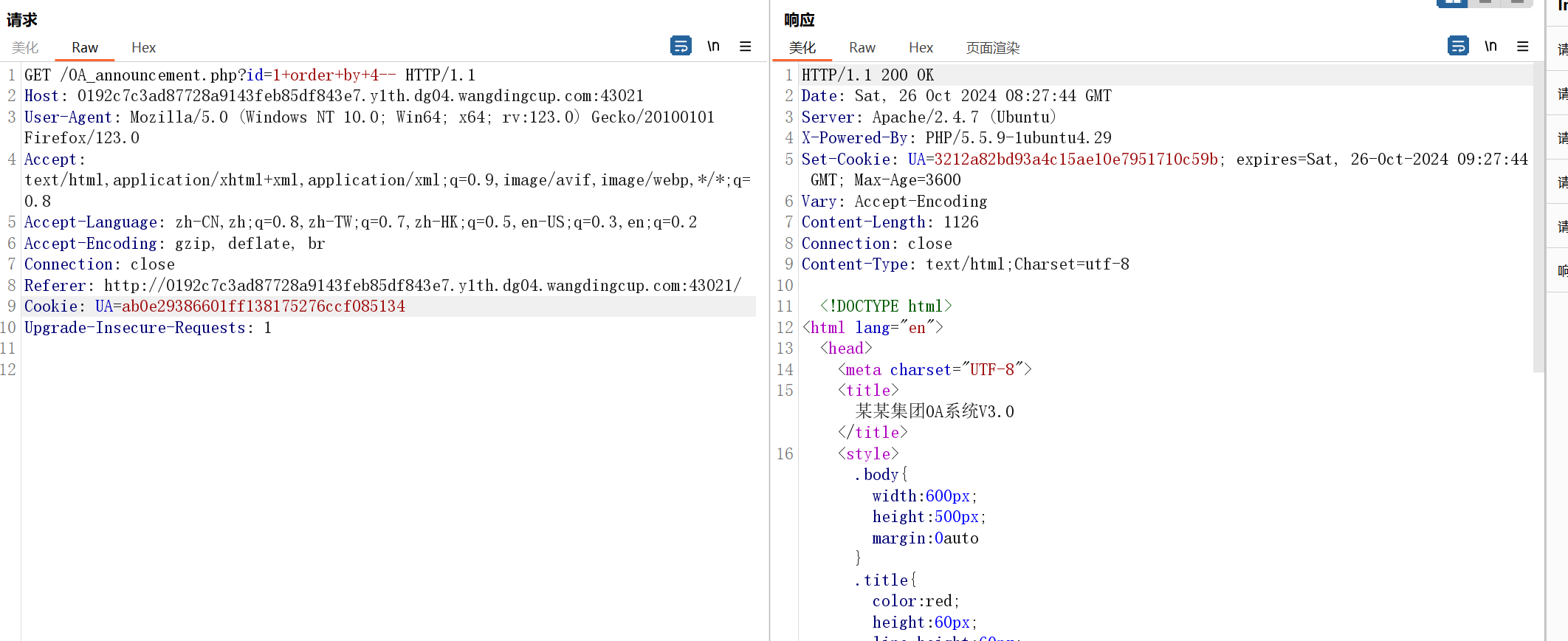Click the response panel vertical scrollbar
The width and height of the screenshot is (1568, 641).
(1538, 218)
